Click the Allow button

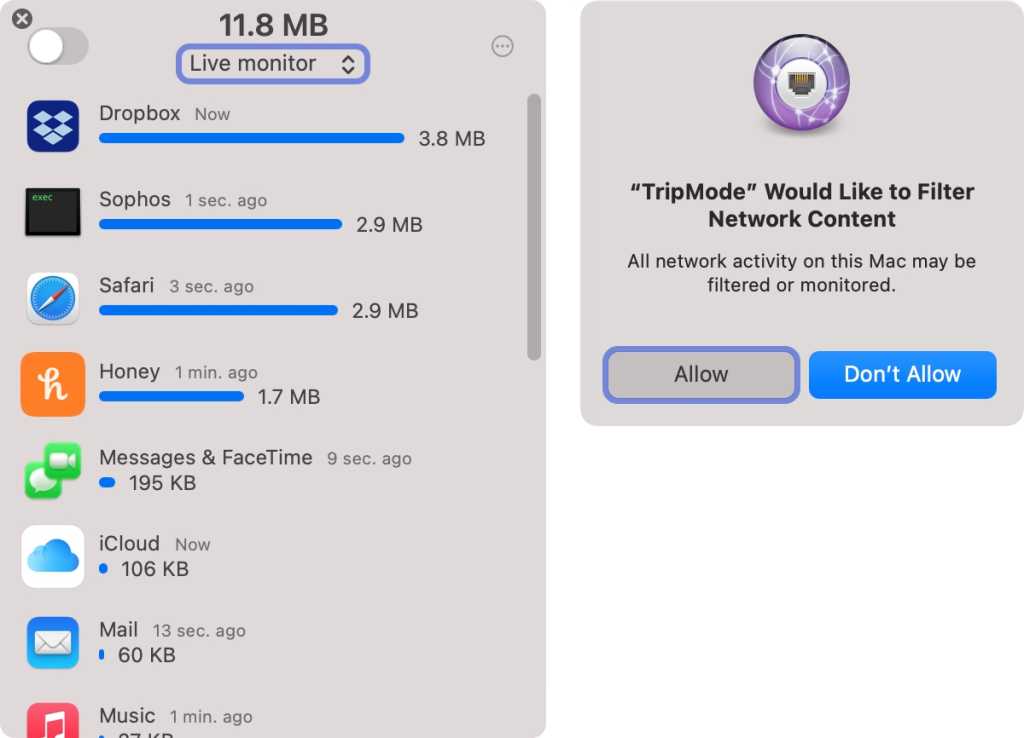701,375
